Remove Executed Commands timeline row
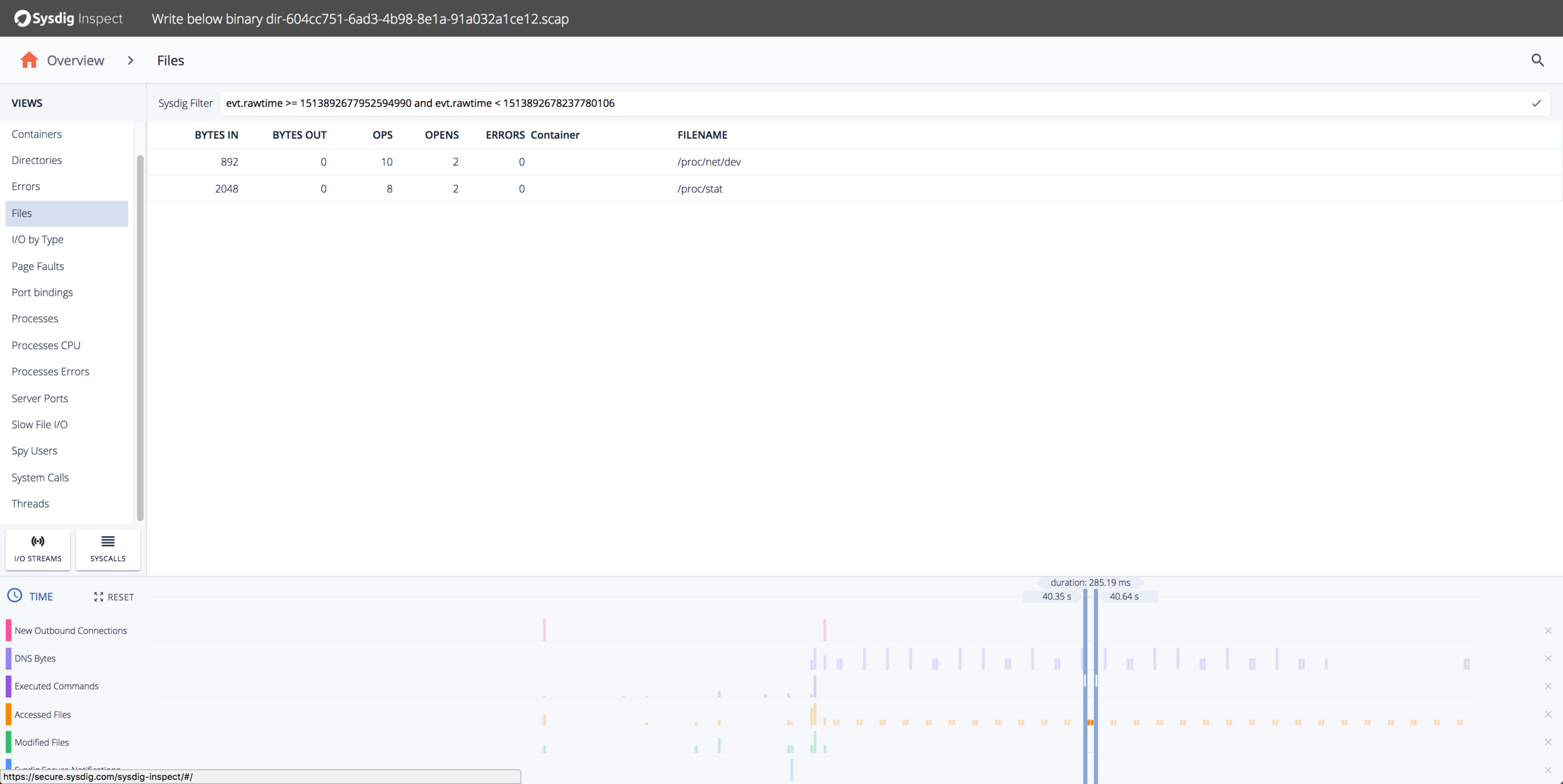1563x784 pixels. (x=1548, y=686)
